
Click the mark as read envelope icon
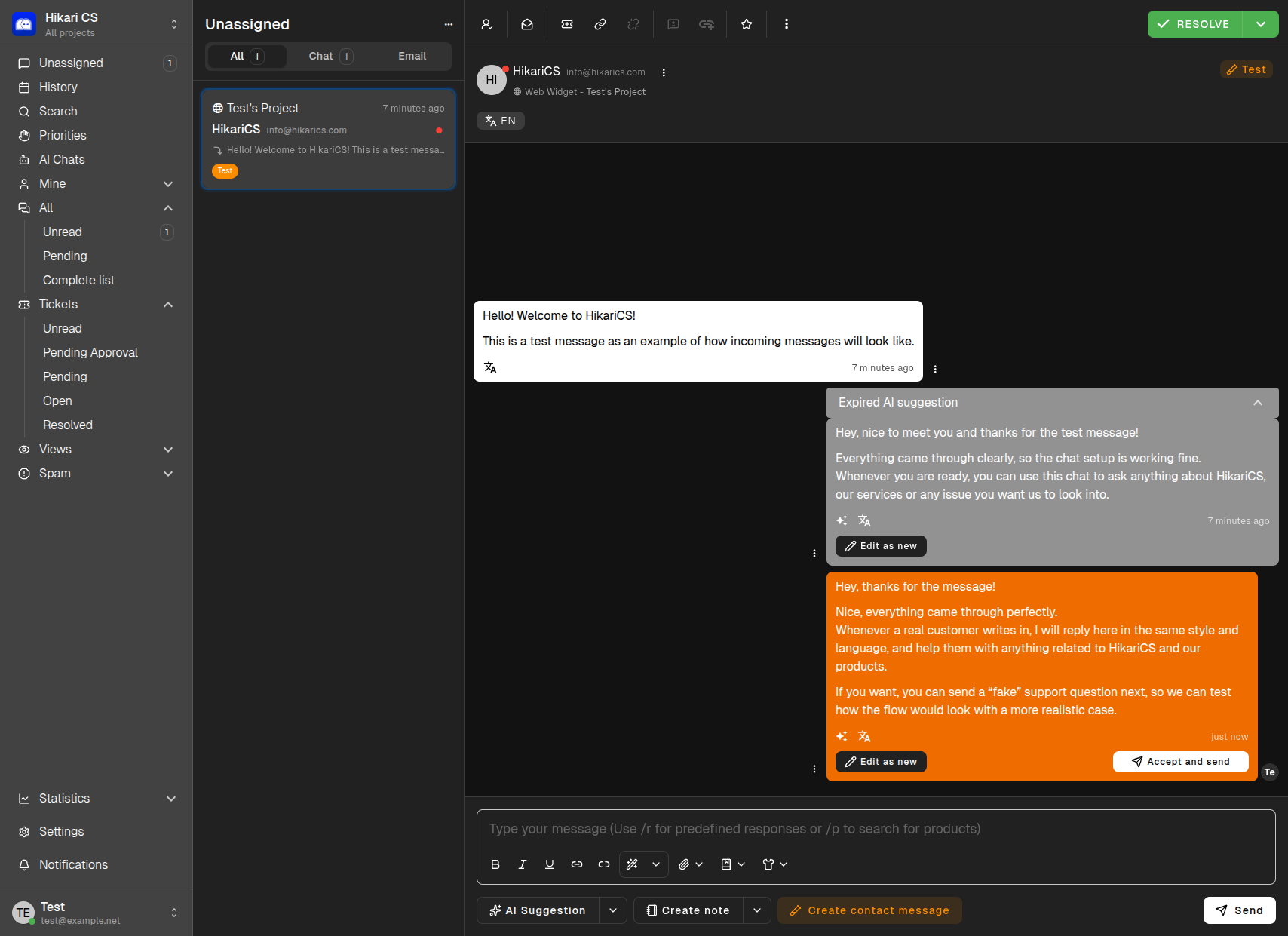click(527, 24)
